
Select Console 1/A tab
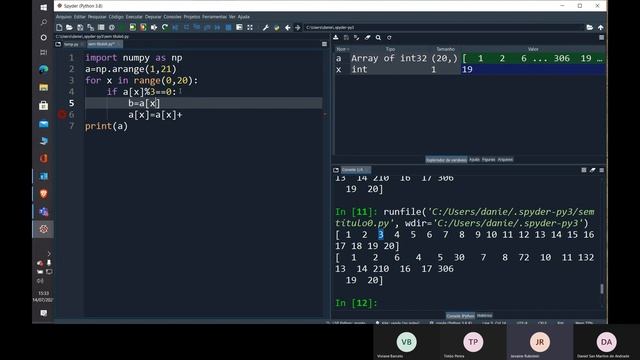click(356, 170)
